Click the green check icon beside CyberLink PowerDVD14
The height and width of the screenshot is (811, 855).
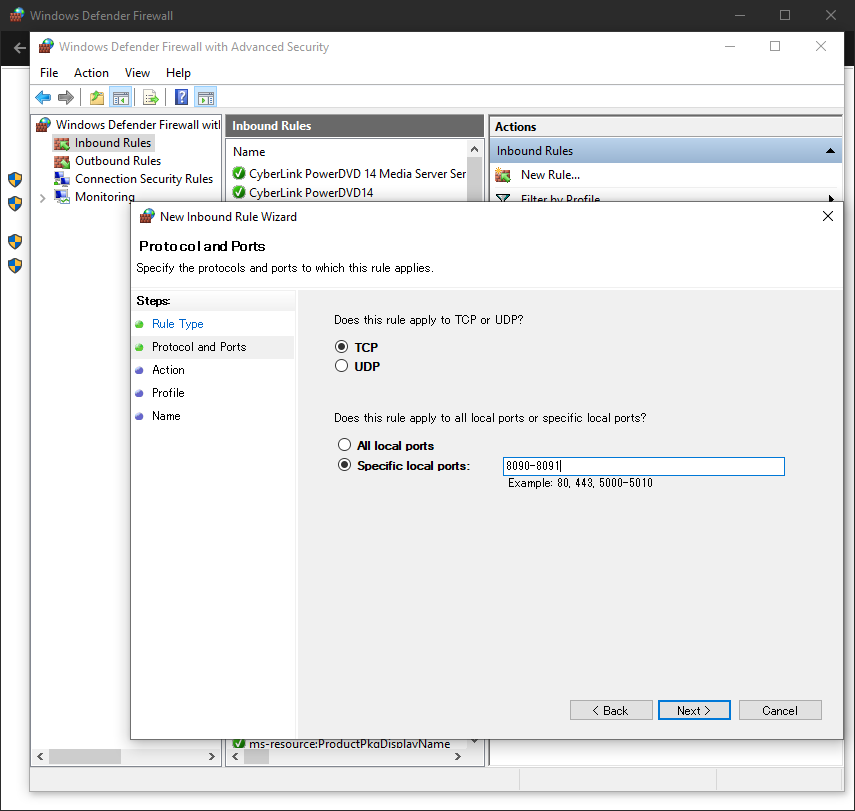pos(239,192)
